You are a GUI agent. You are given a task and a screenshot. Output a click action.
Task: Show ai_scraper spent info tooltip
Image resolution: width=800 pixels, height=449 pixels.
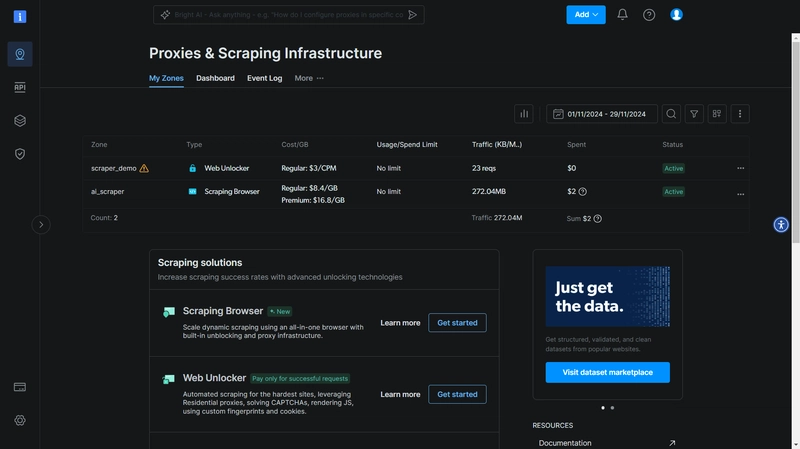coord(583,192)
